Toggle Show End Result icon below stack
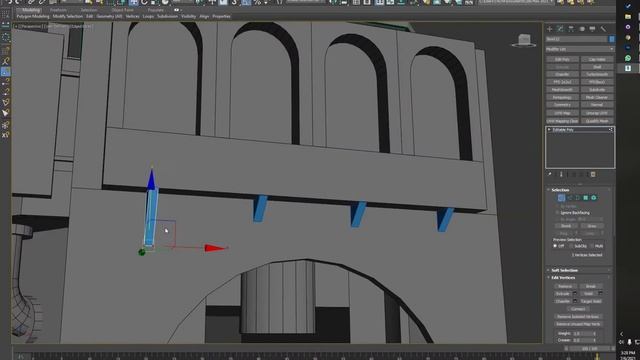 [x=561, y=175]
